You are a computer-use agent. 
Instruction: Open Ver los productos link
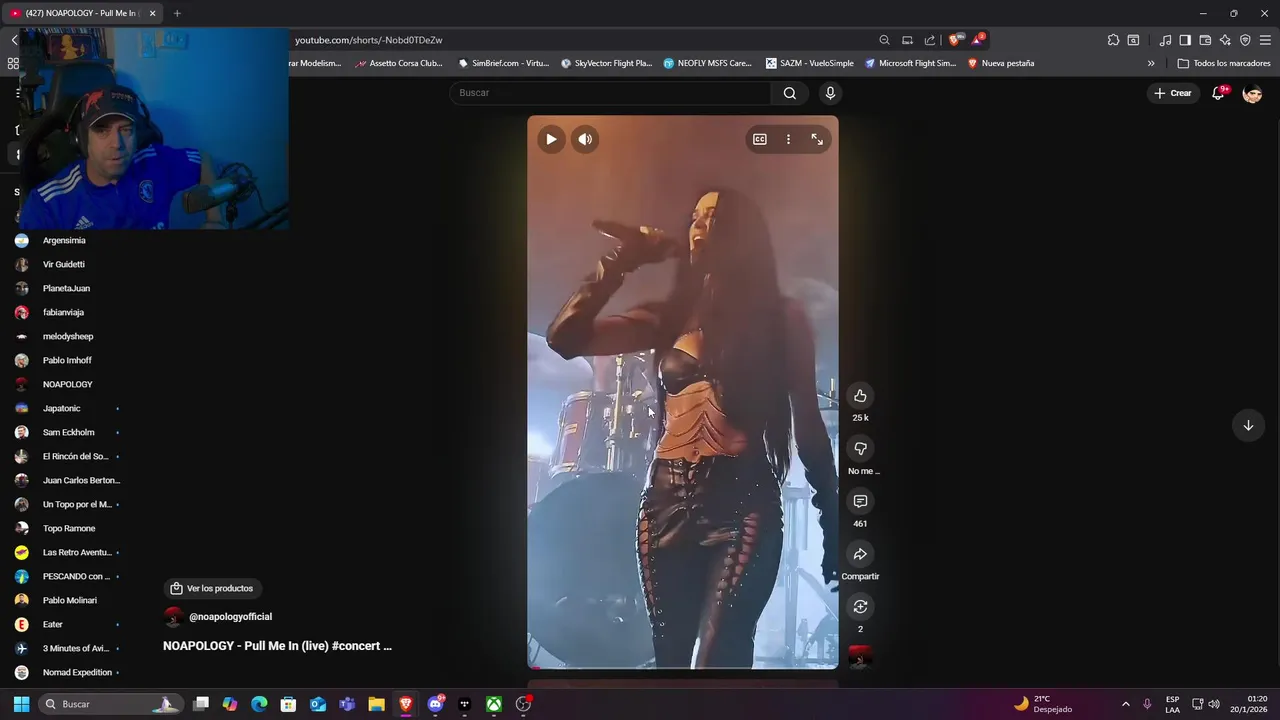(211, 588)
